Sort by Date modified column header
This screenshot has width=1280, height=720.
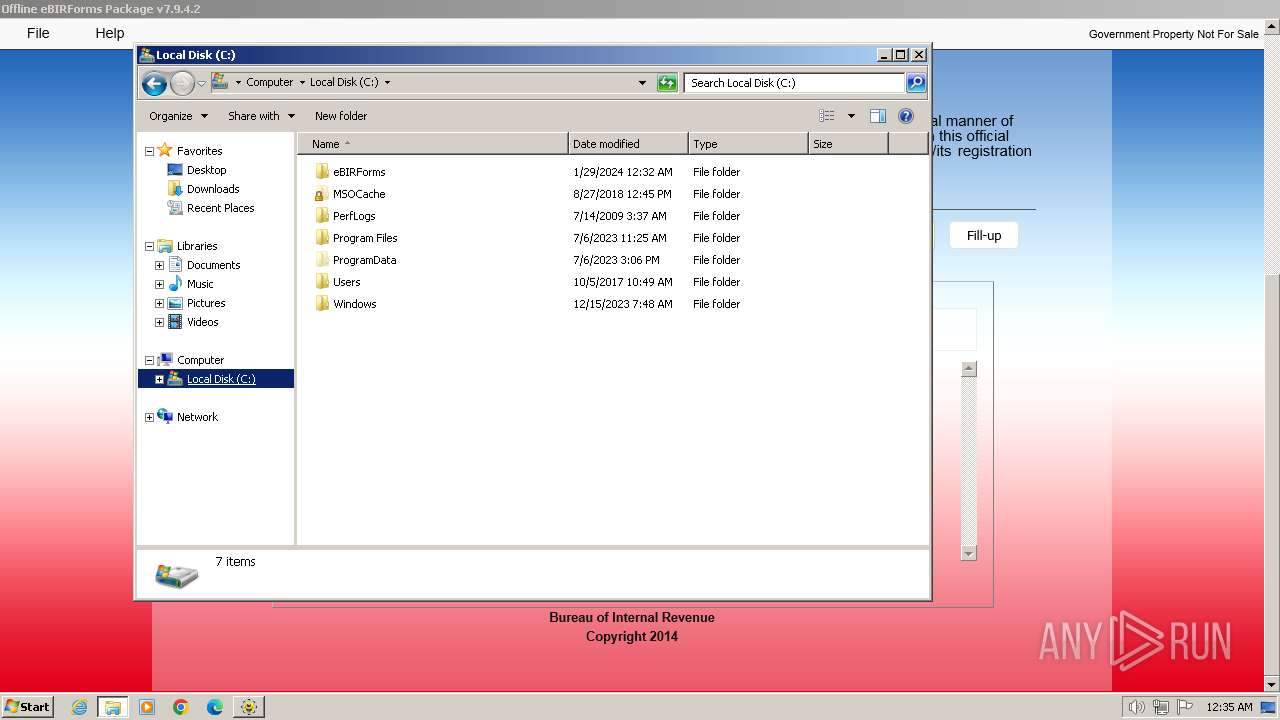(628, 144)
